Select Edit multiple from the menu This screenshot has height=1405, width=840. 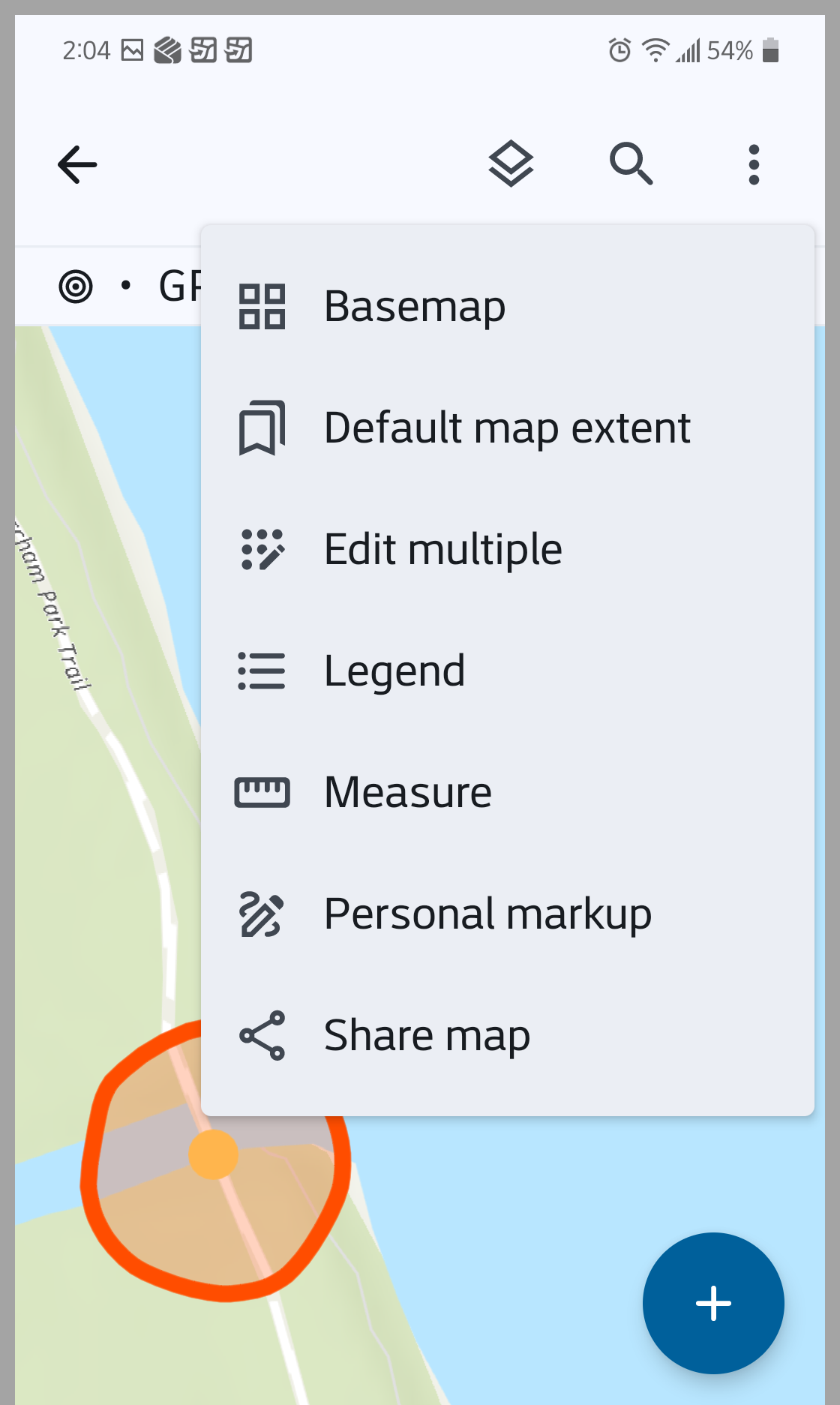pos(442,549)
